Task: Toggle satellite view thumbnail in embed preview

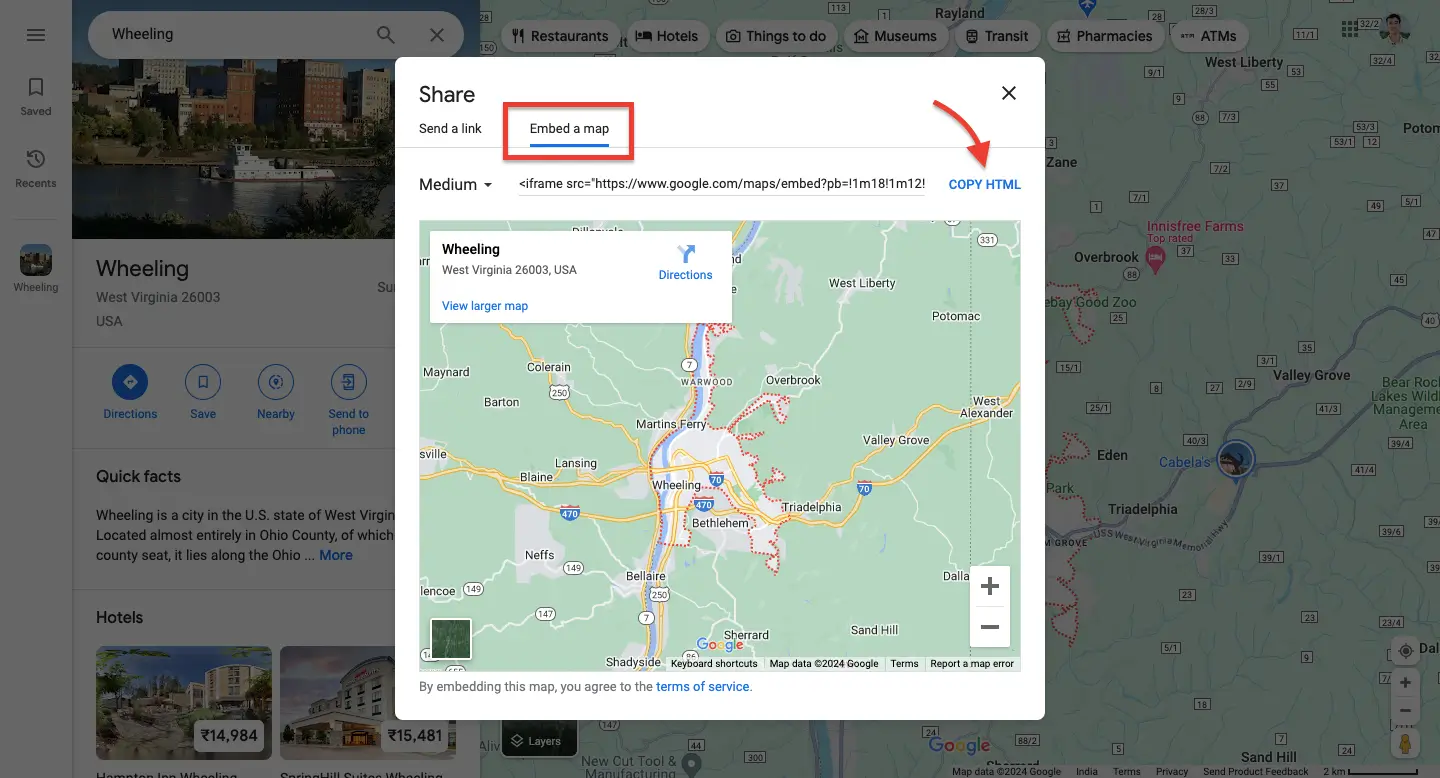Action: (451, 639)
